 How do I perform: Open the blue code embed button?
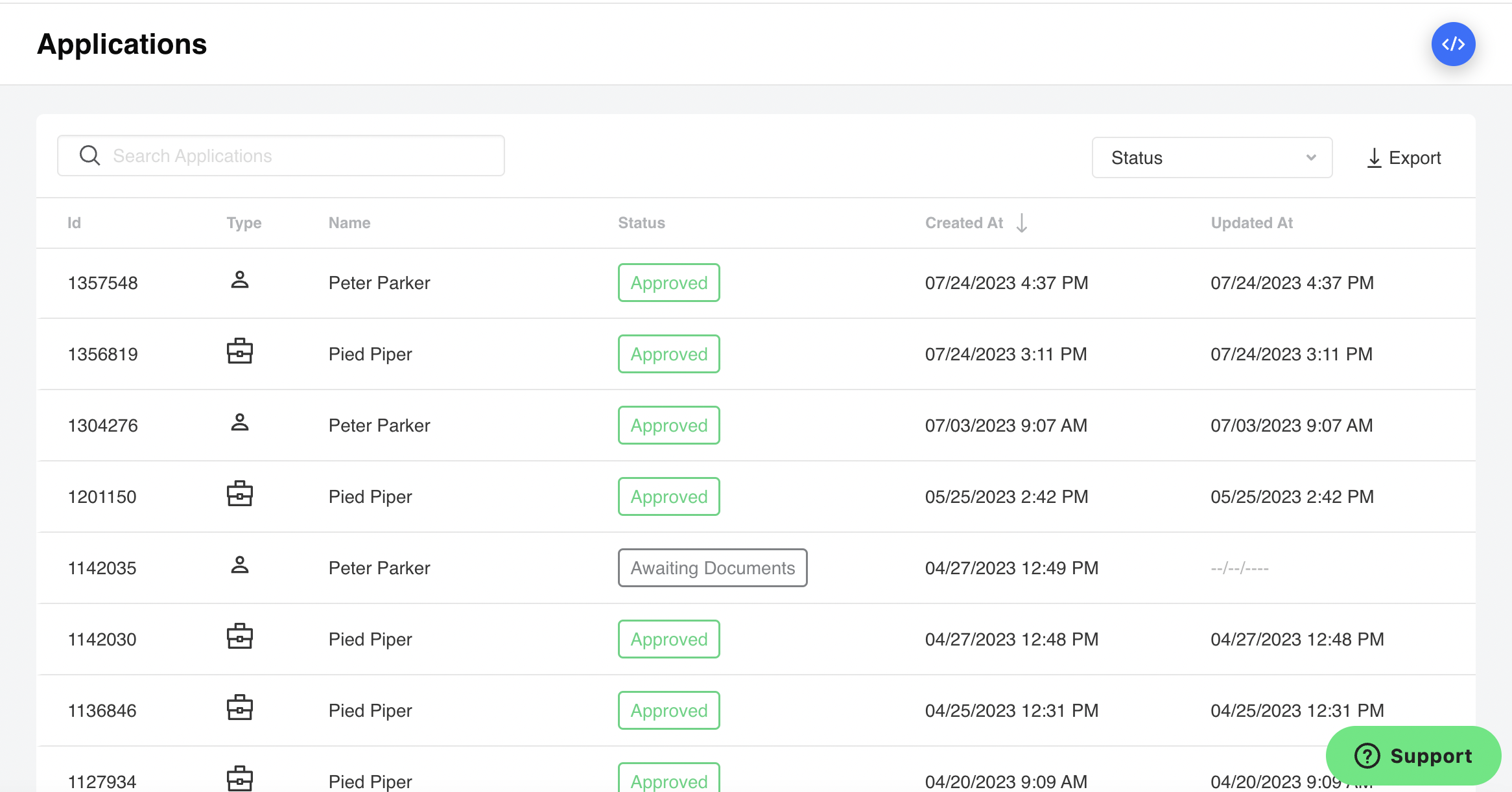click(x=1453, y=44)
